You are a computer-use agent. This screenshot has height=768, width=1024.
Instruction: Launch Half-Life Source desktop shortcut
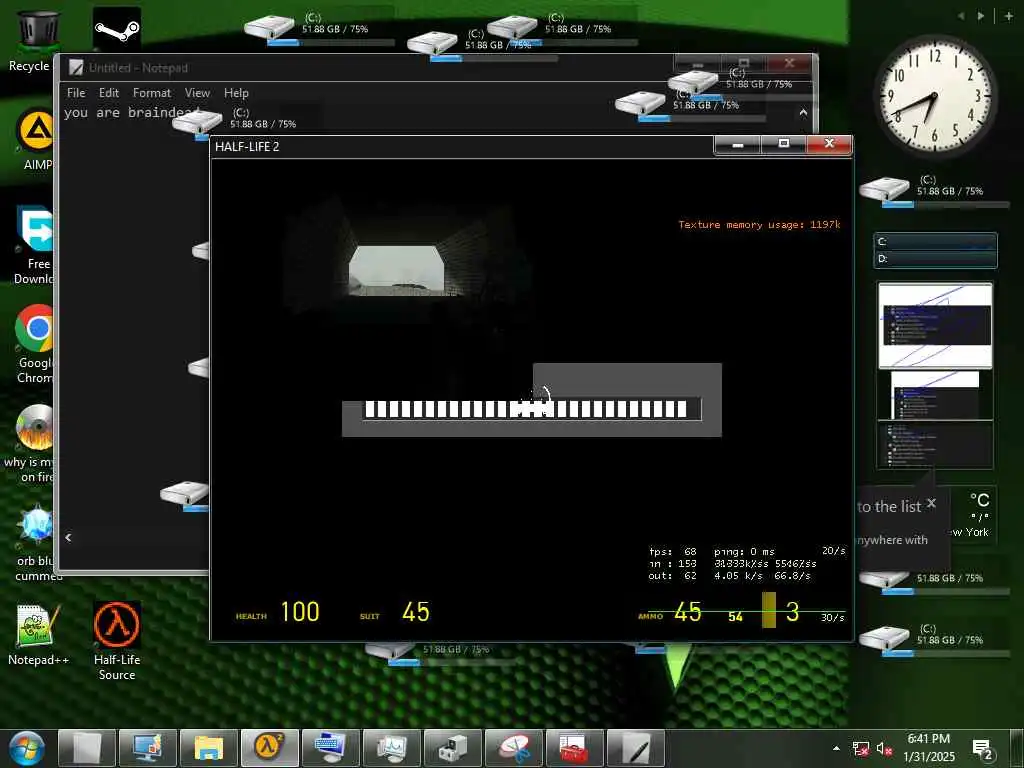(117, 641)
